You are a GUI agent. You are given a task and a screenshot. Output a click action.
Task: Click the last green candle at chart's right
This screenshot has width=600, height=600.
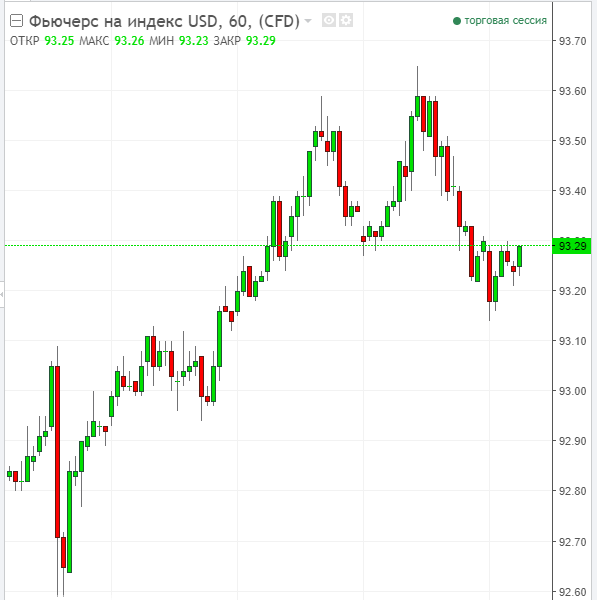tap(520, 256)
